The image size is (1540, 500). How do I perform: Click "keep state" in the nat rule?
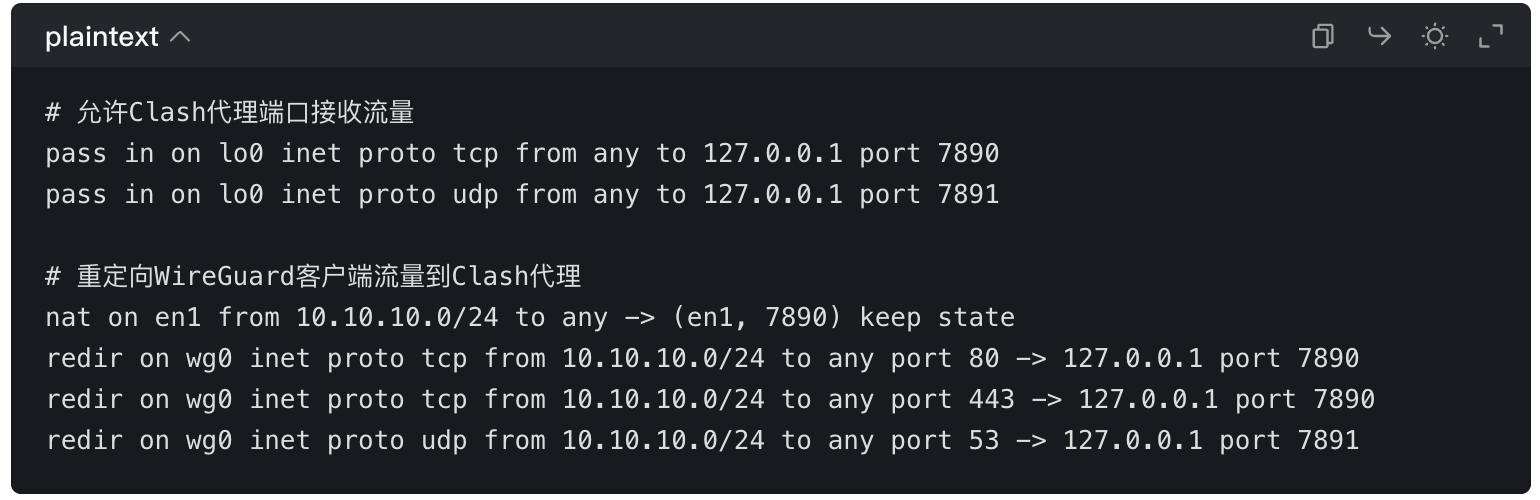(937, 318)
